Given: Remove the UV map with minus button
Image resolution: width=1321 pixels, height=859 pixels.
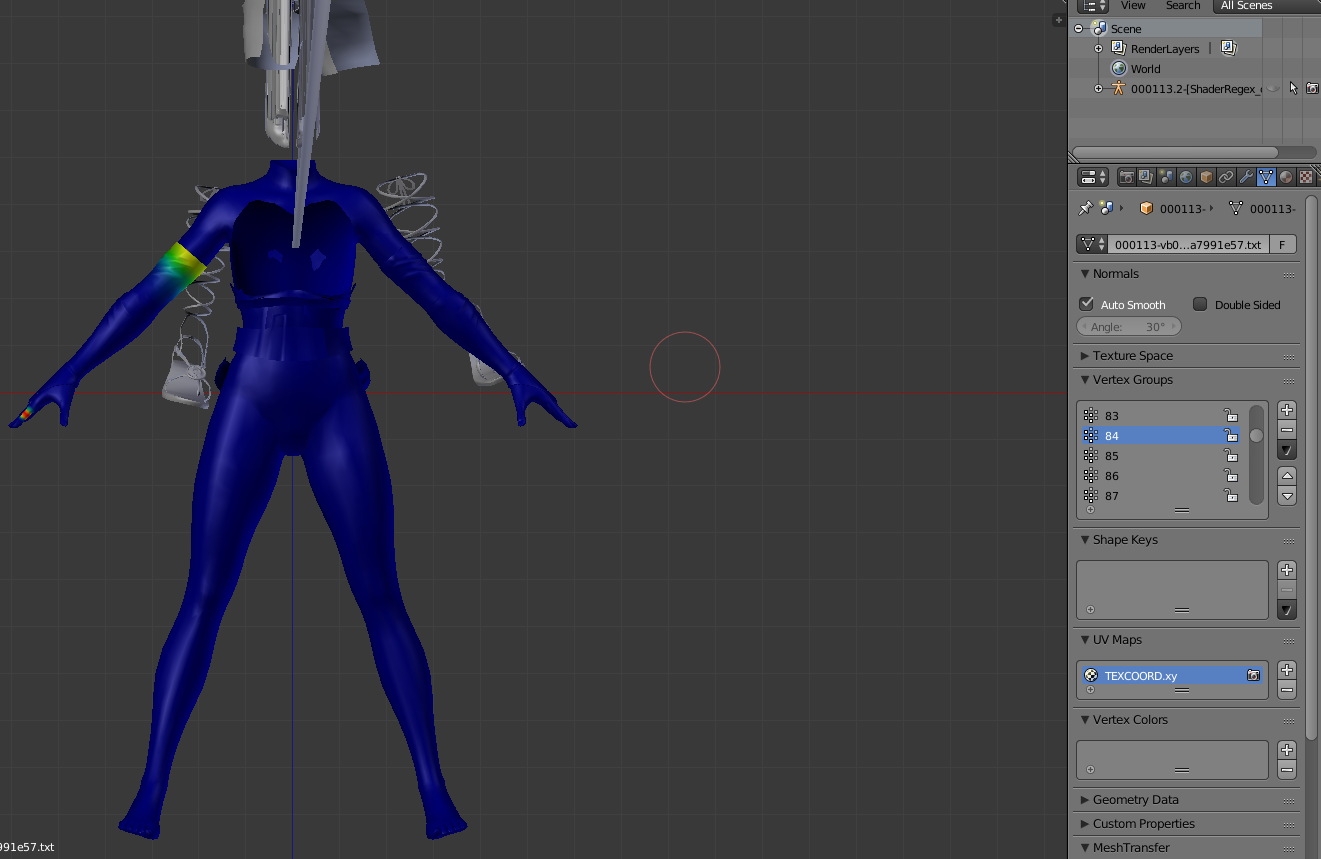Looking at the screenshot, I should click(1287, 690).
